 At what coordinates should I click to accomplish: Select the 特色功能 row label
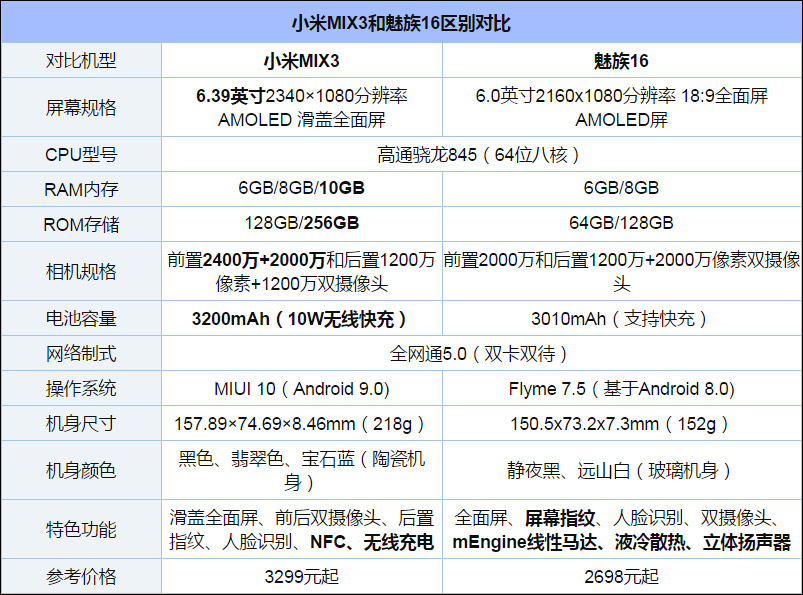81,529
